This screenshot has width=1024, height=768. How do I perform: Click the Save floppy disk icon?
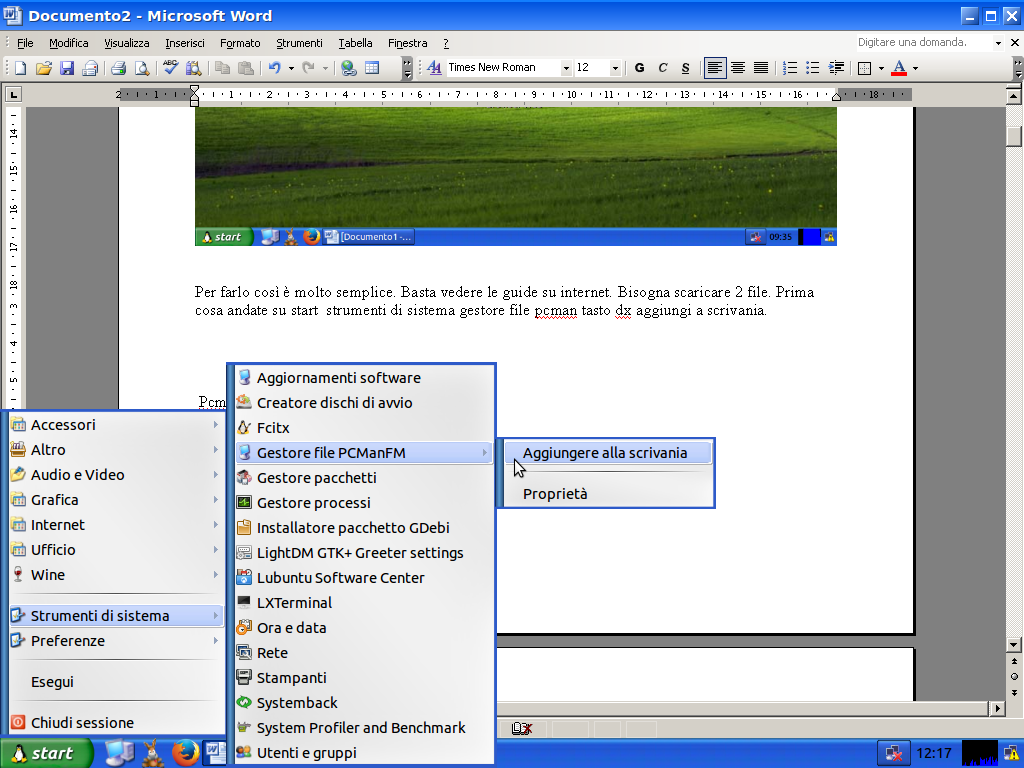pyautogui.click(x=67, y=68)
